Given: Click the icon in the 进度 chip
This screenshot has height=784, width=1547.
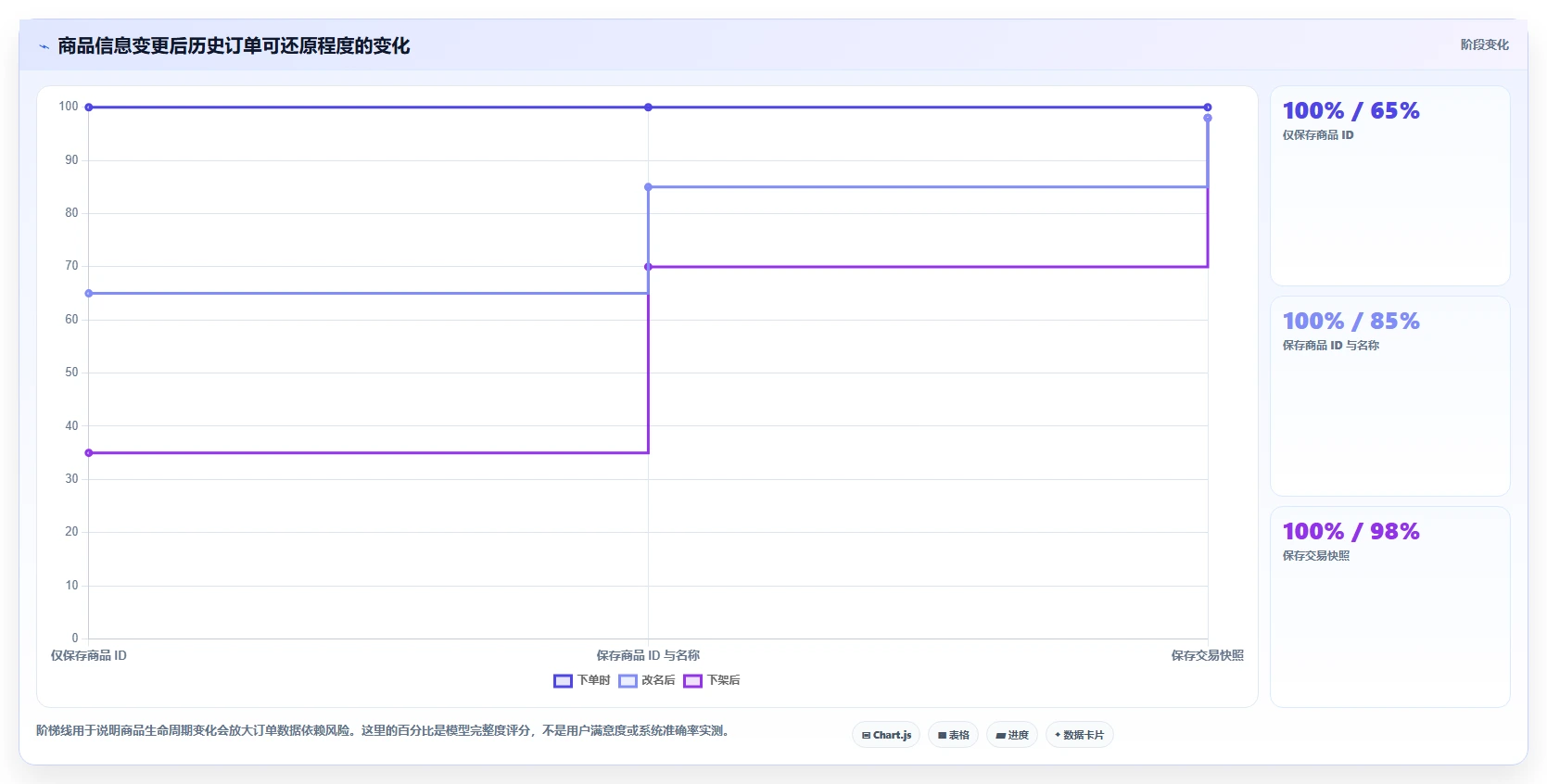Looking at the screenshot, I should [x=1001, y=736].
